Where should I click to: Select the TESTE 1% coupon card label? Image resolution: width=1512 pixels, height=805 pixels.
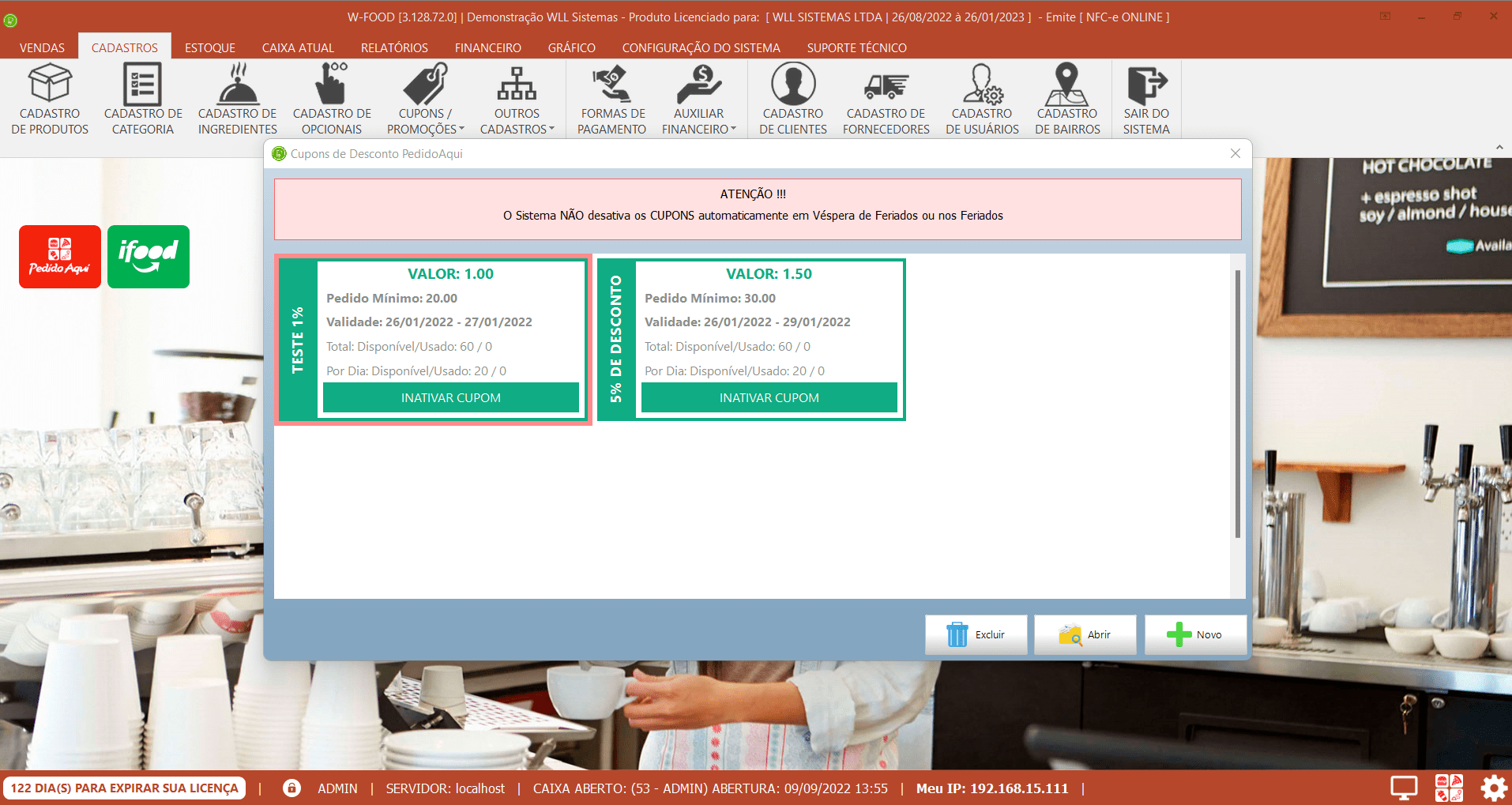[x=298, y=340]
